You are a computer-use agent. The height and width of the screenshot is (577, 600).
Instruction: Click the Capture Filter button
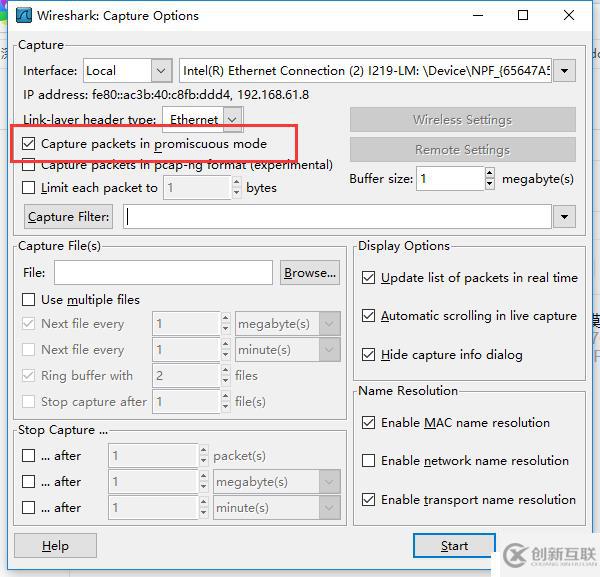(x=68, y=217)
